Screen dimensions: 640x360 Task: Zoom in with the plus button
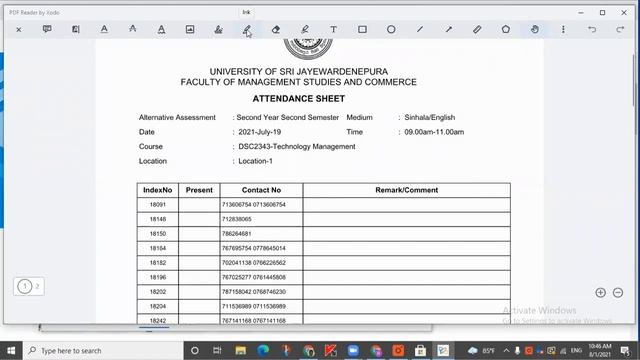(x=600, y=293)
